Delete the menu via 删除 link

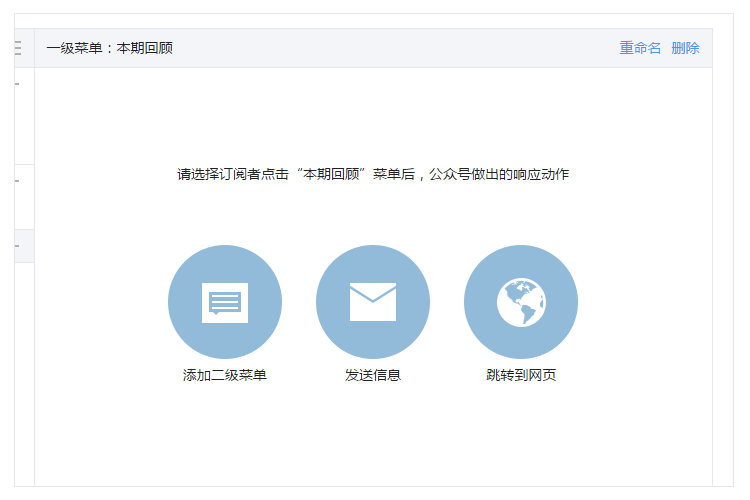click(x=685, y=48)
